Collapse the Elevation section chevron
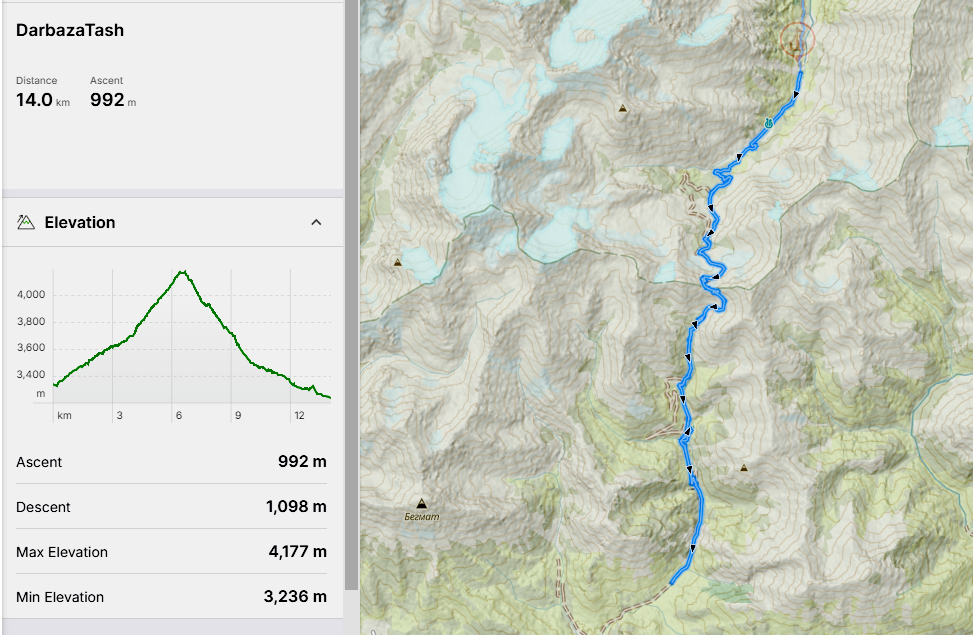 tap(316, 222)
